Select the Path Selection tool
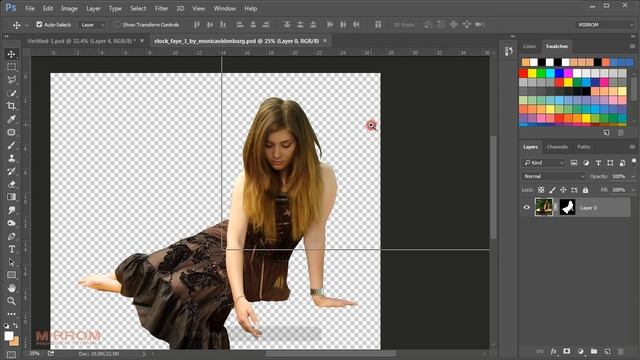 [11, 262]
